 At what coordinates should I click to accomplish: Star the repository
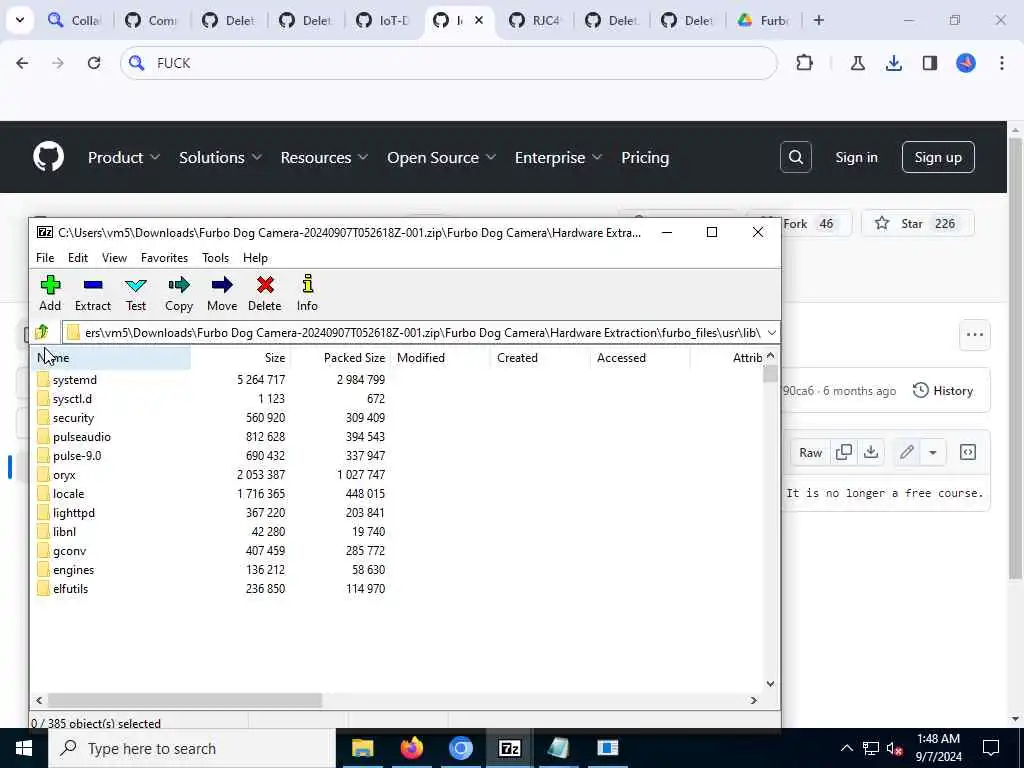point(918,223)
